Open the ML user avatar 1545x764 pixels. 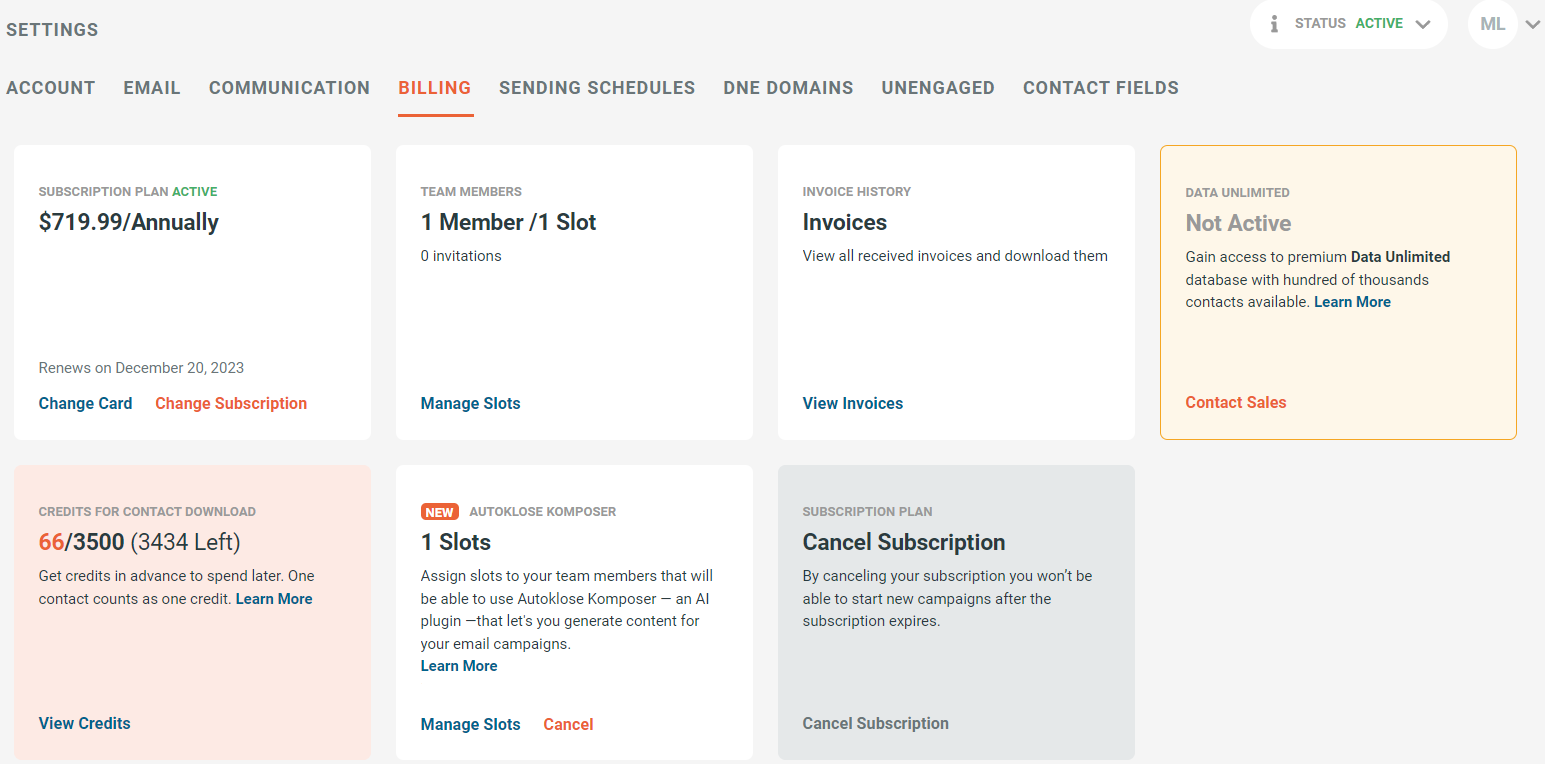(x=1493, y=24)
